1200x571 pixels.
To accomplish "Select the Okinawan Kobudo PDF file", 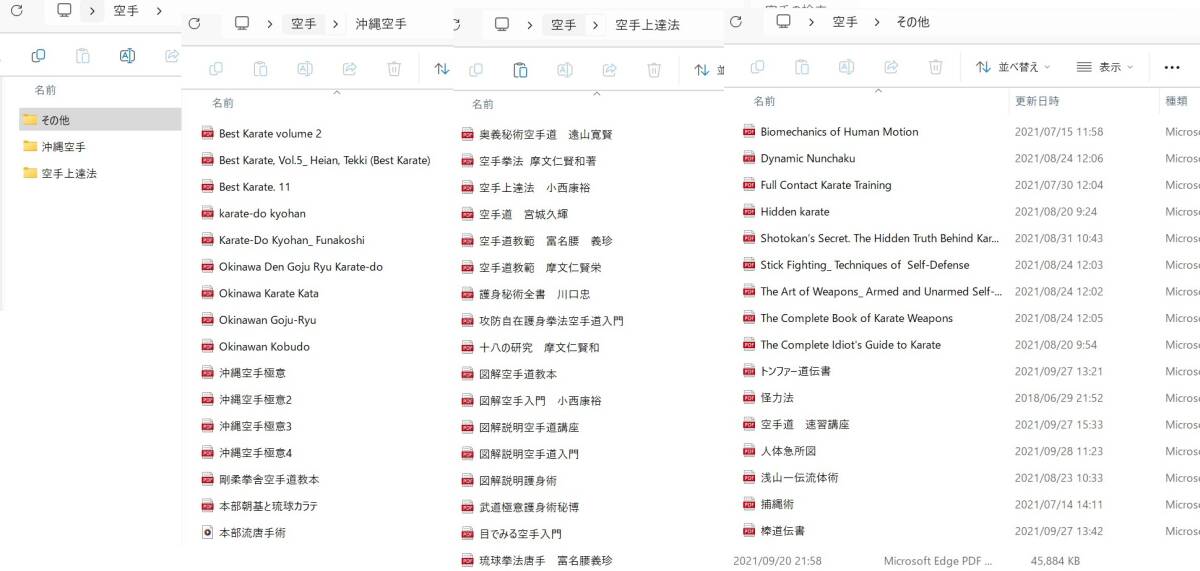I will [x=264, y=347].
